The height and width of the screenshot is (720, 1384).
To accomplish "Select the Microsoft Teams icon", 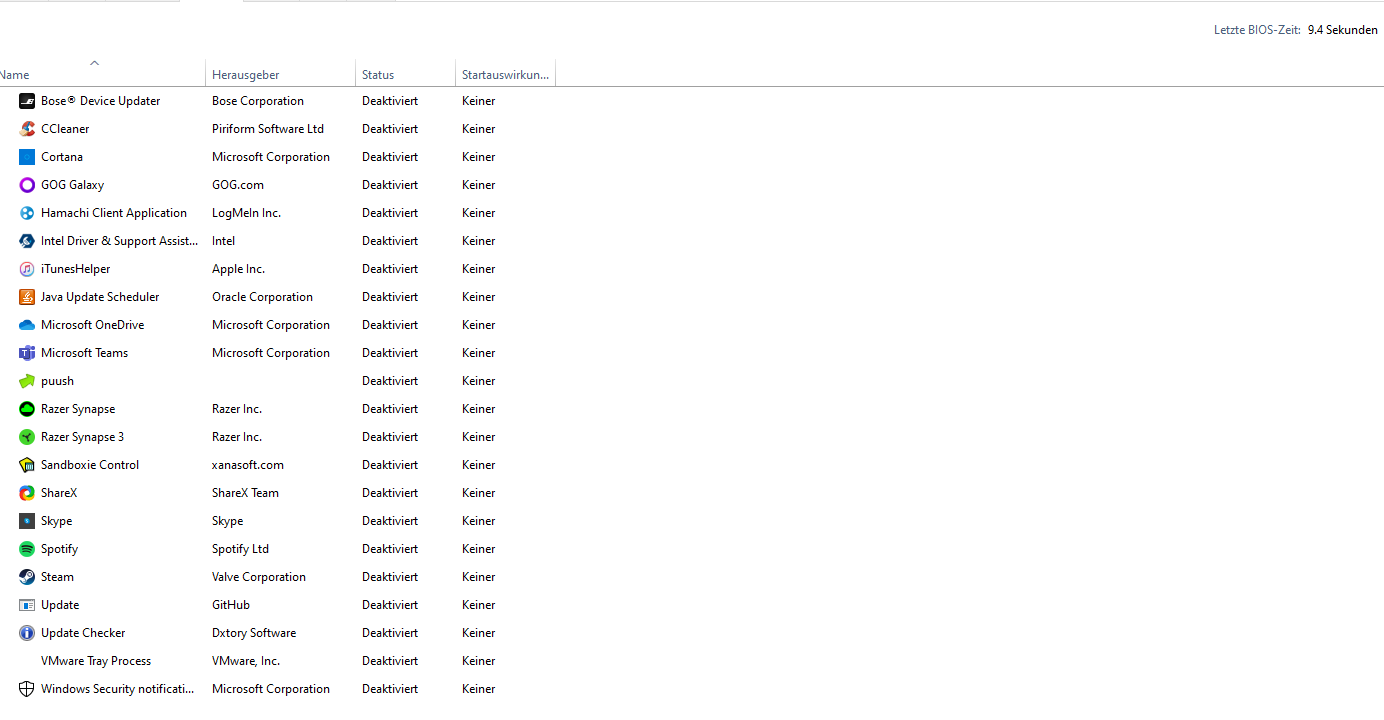I will (x=27, y=353).
